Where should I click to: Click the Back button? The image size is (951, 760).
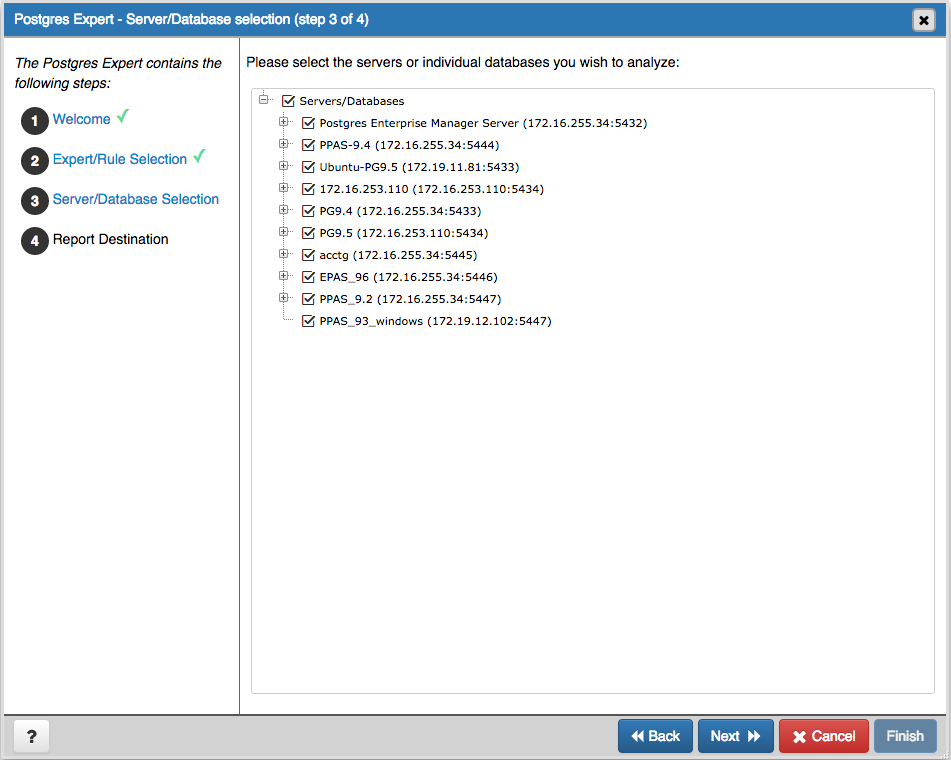655,736
